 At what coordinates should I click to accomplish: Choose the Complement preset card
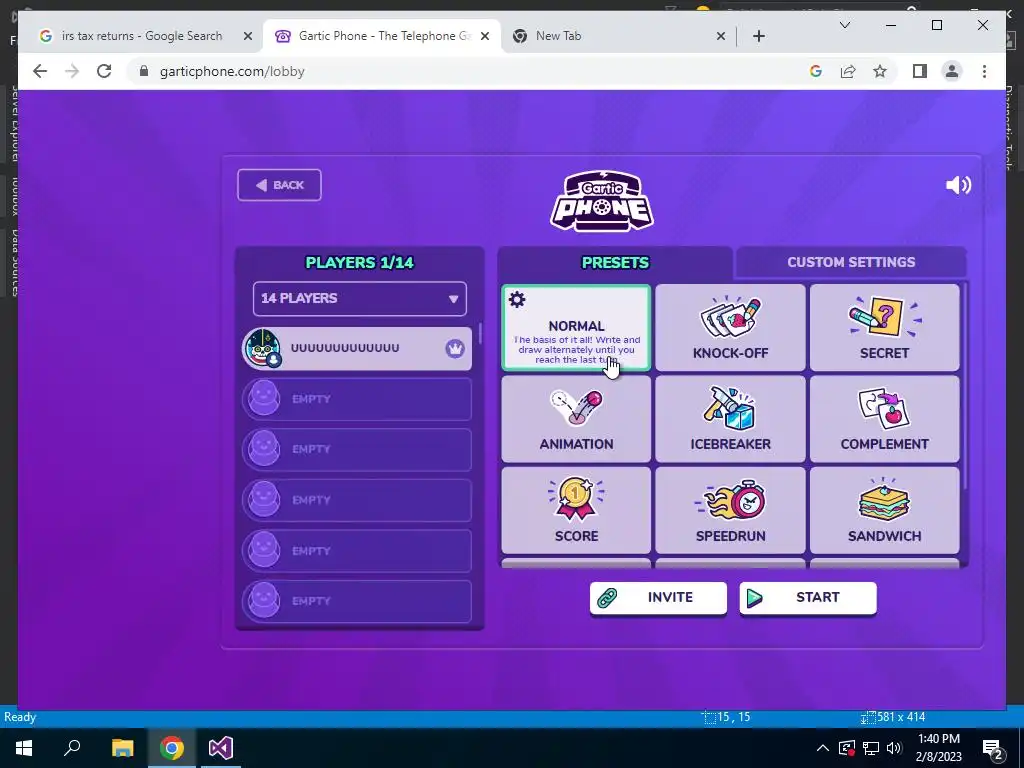884,419
